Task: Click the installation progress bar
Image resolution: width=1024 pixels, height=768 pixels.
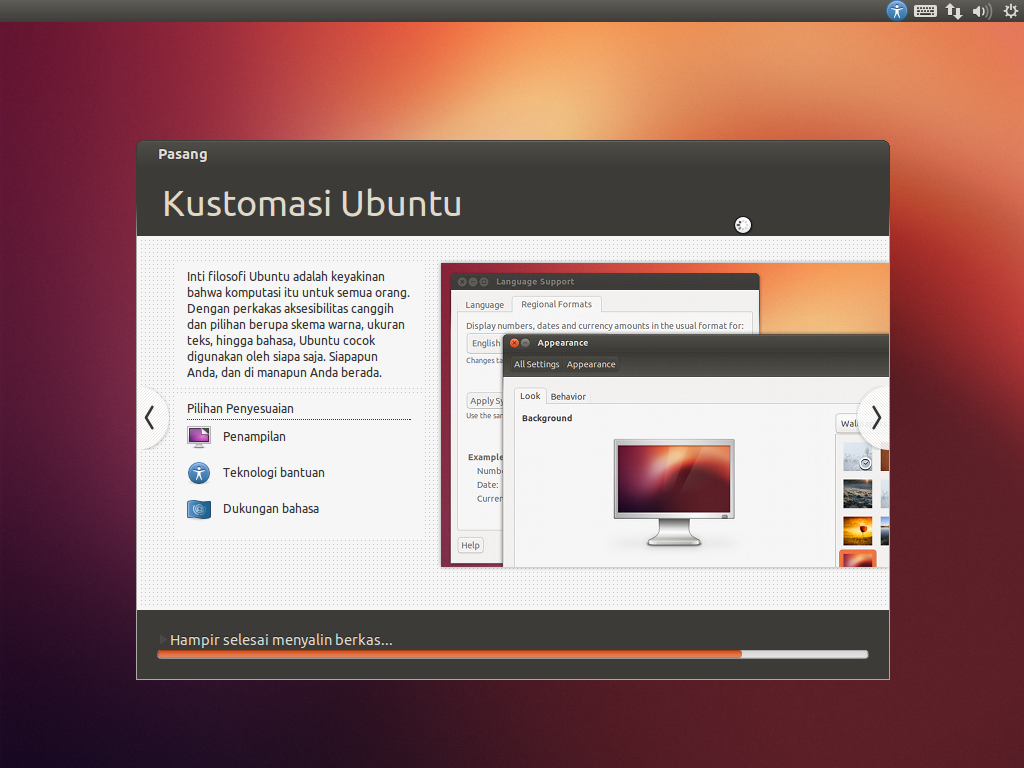Action: (x=512, y=654)
